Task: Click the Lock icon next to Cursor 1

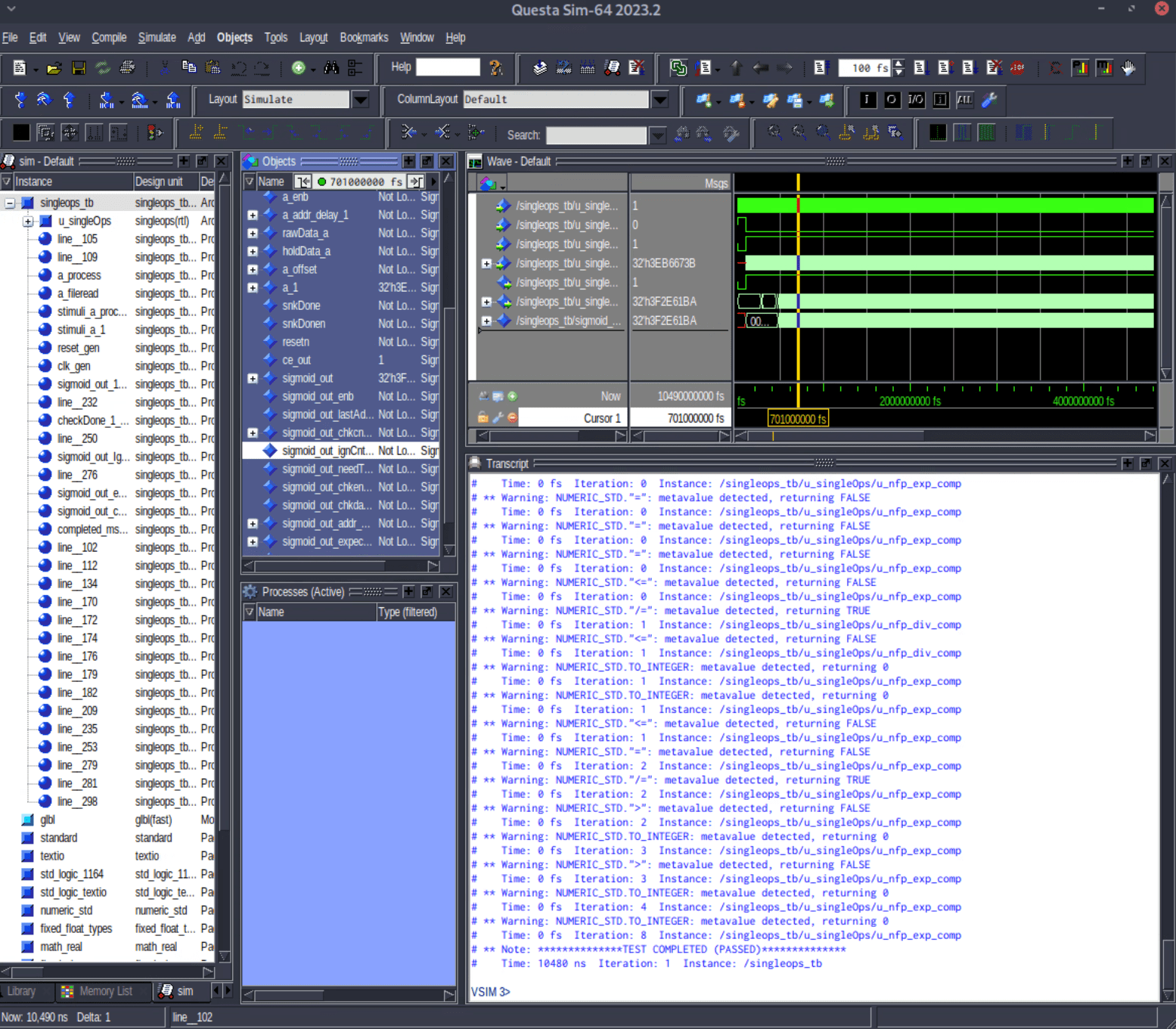Action: 483,417
